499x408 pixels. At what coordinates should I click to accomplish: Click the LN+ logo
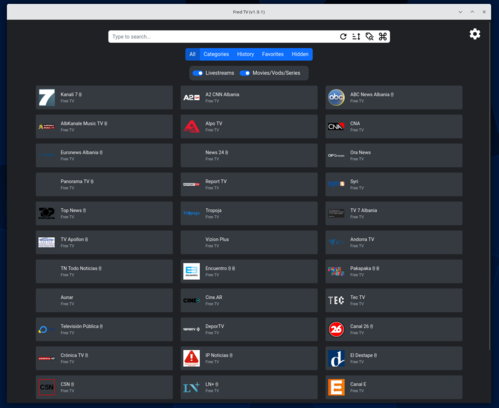click(191, 387)
